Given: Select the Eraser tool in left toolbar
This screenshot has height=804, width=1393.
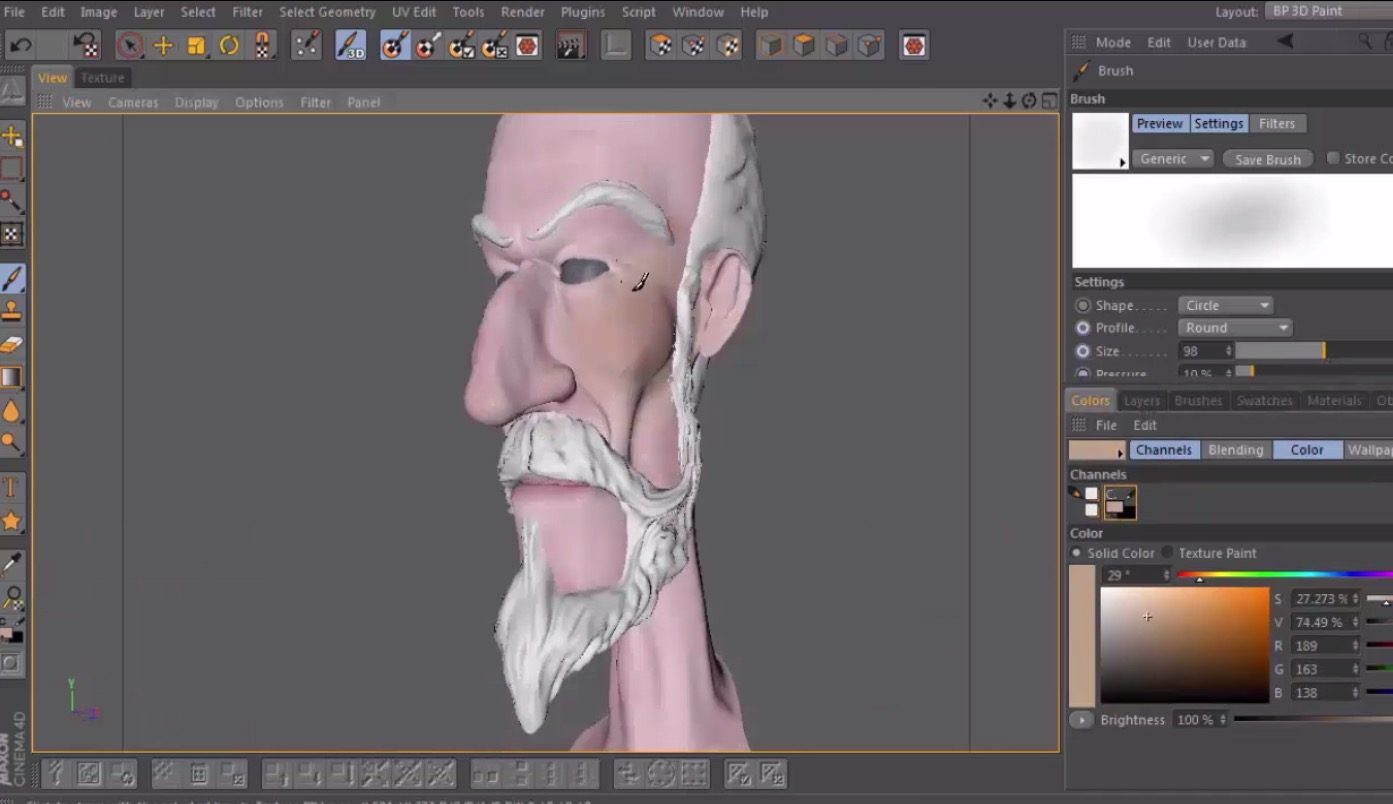Looking at the screenshot, I should 12,345.
